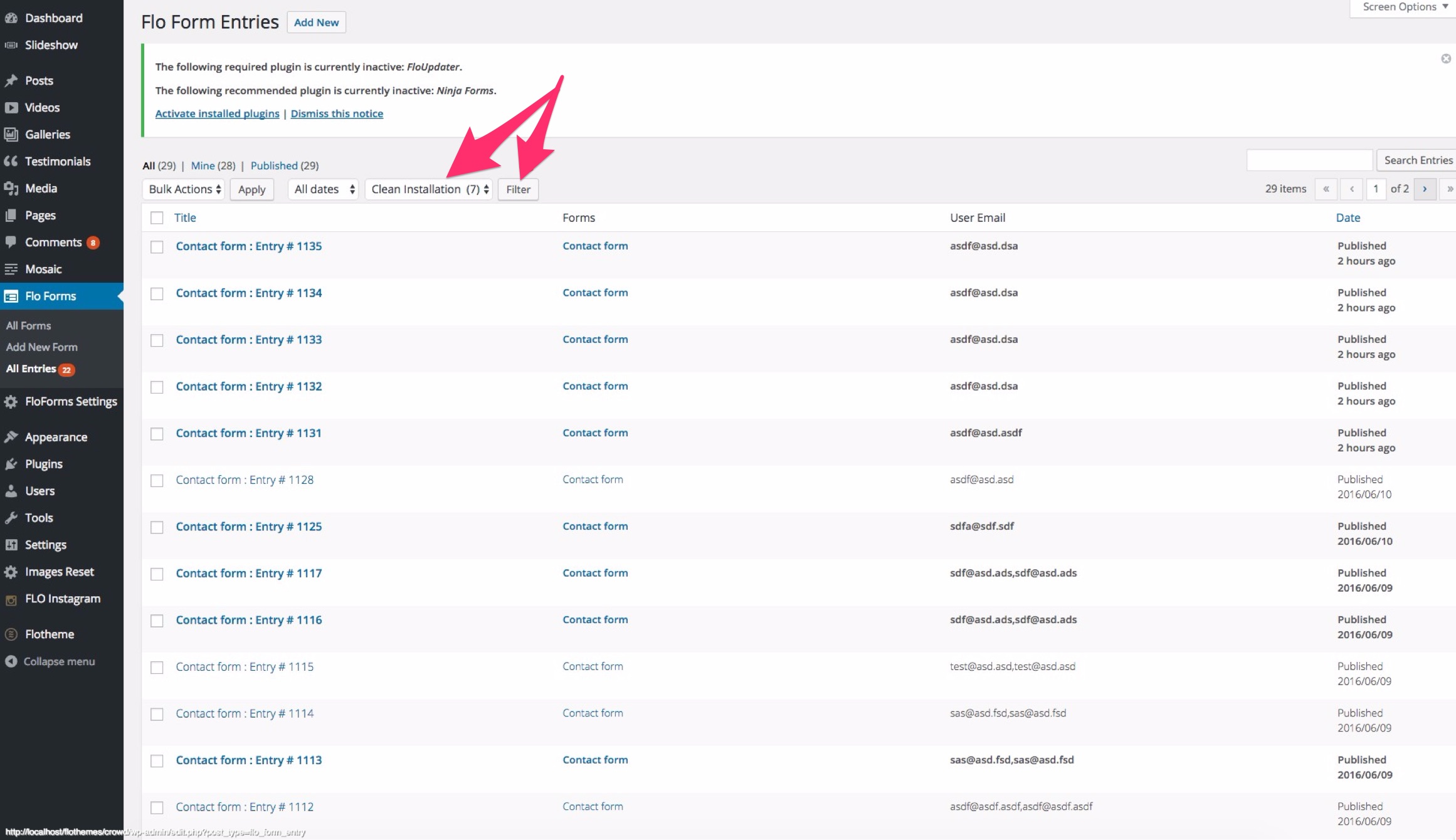Image resolution: width=1456 pixels, height=840 pixels.
Task: Toggle the select-all checkbox in header
Action: (x=157, y=218)
